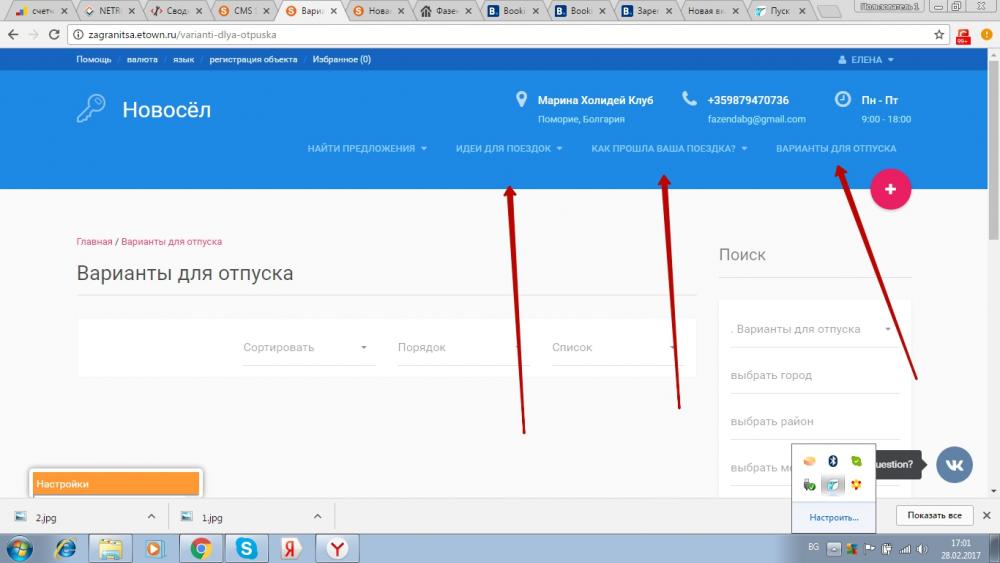This screenshot has width=1000, height=563.
Task: Click the Главная breadcrumb link
Action: 94,242
